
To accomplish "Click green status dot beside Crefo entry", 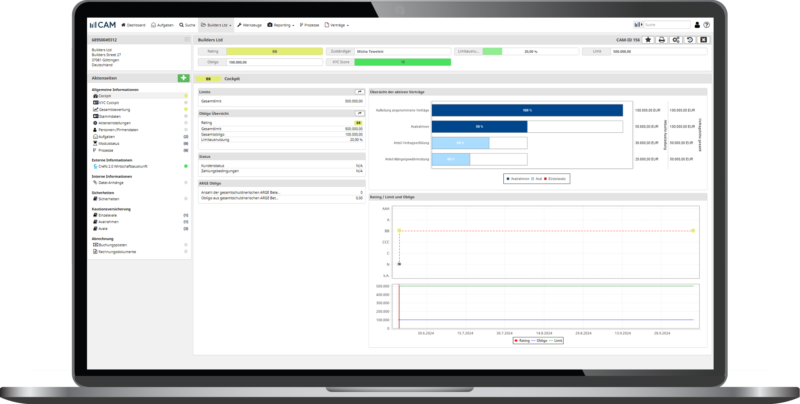I will tap(186, 166).
